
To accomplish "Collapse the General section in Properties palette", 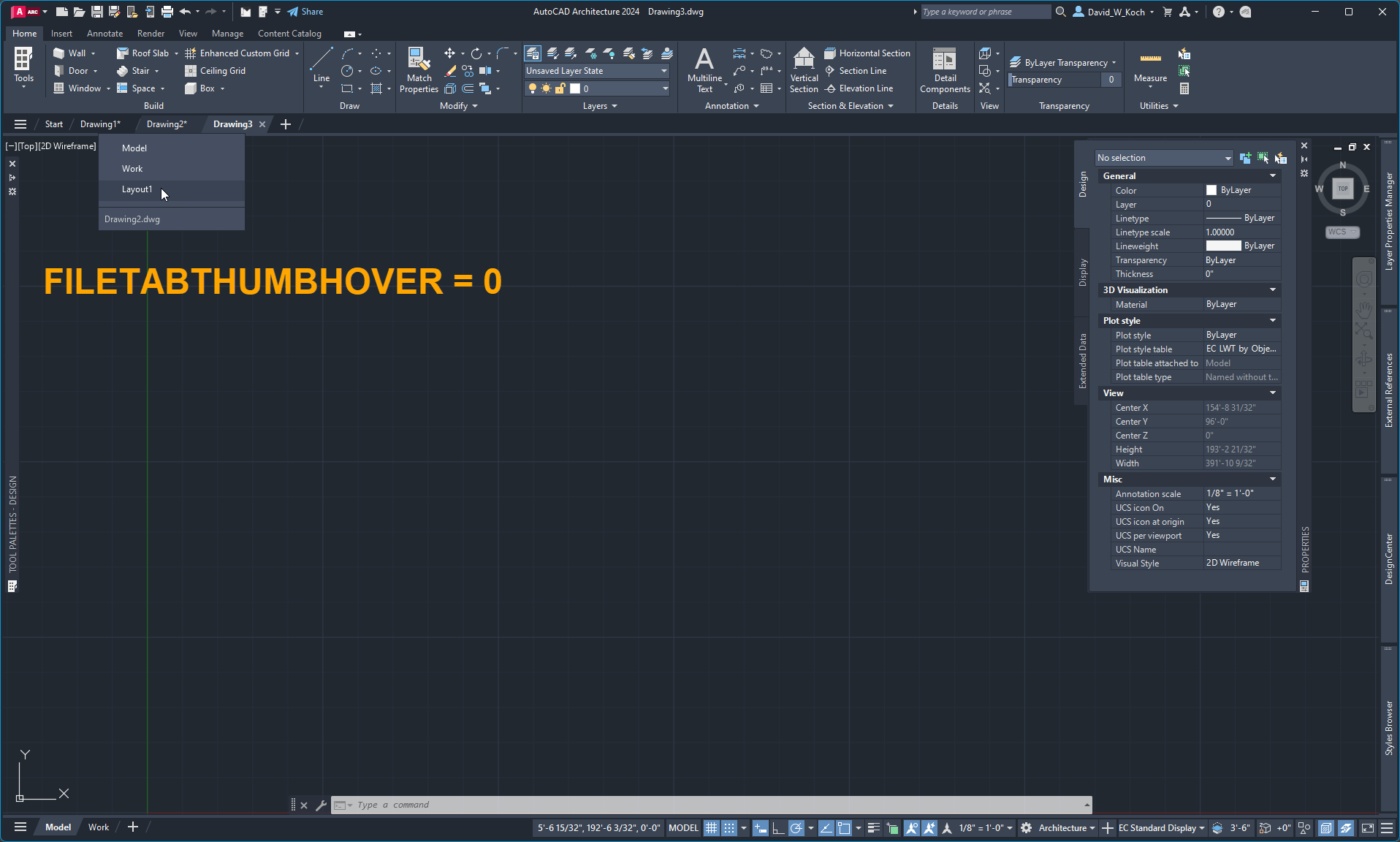I will coord(1274,175).
